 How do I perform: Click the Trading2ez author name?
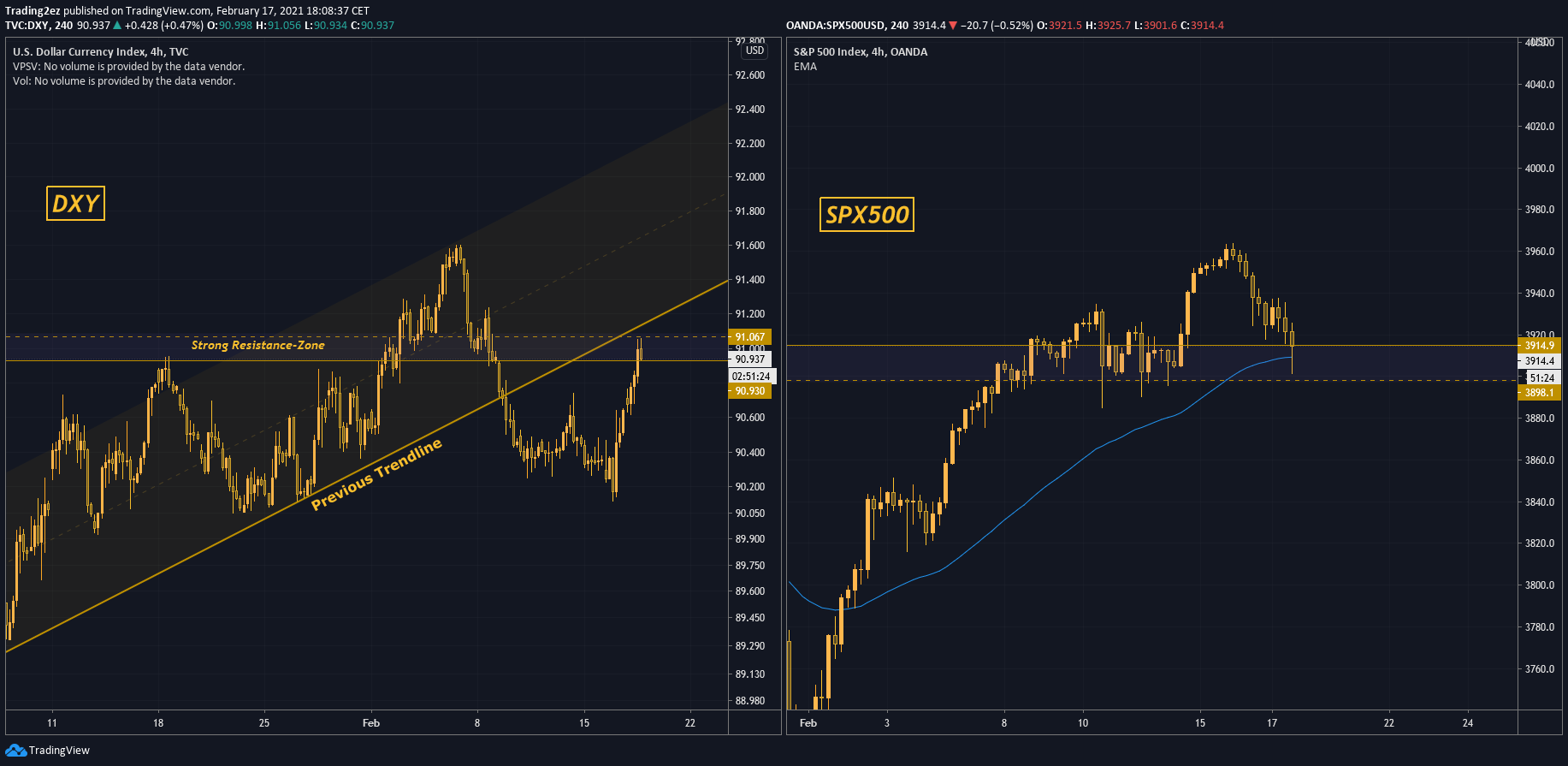click(33, 11)
